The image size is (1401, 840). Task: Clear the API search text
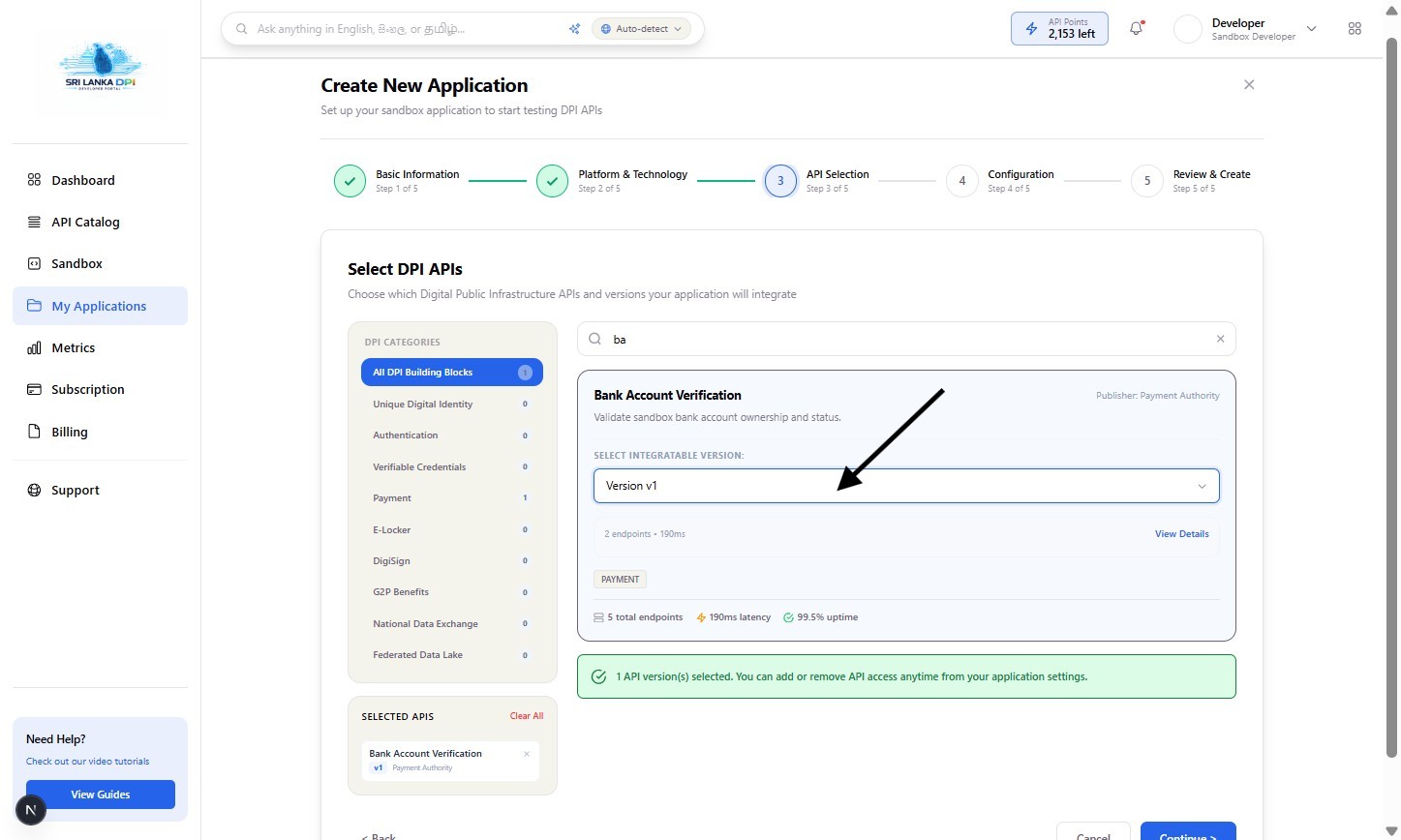pyautogui.click(x=1220, y=339)
